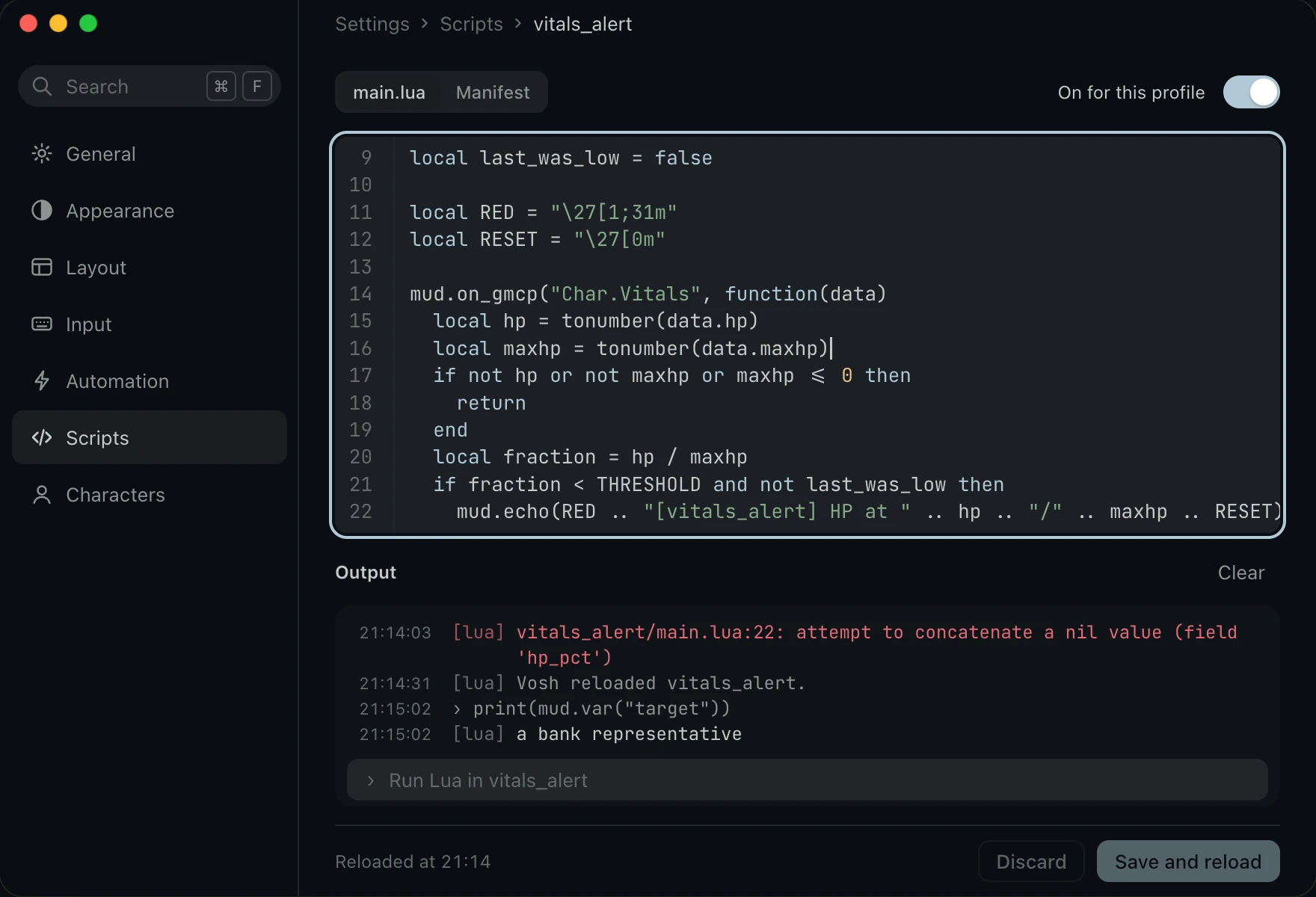Click line 17 if not hp condition
Image resolution: width=1316 pixels, height=897 pixels.
671,375
